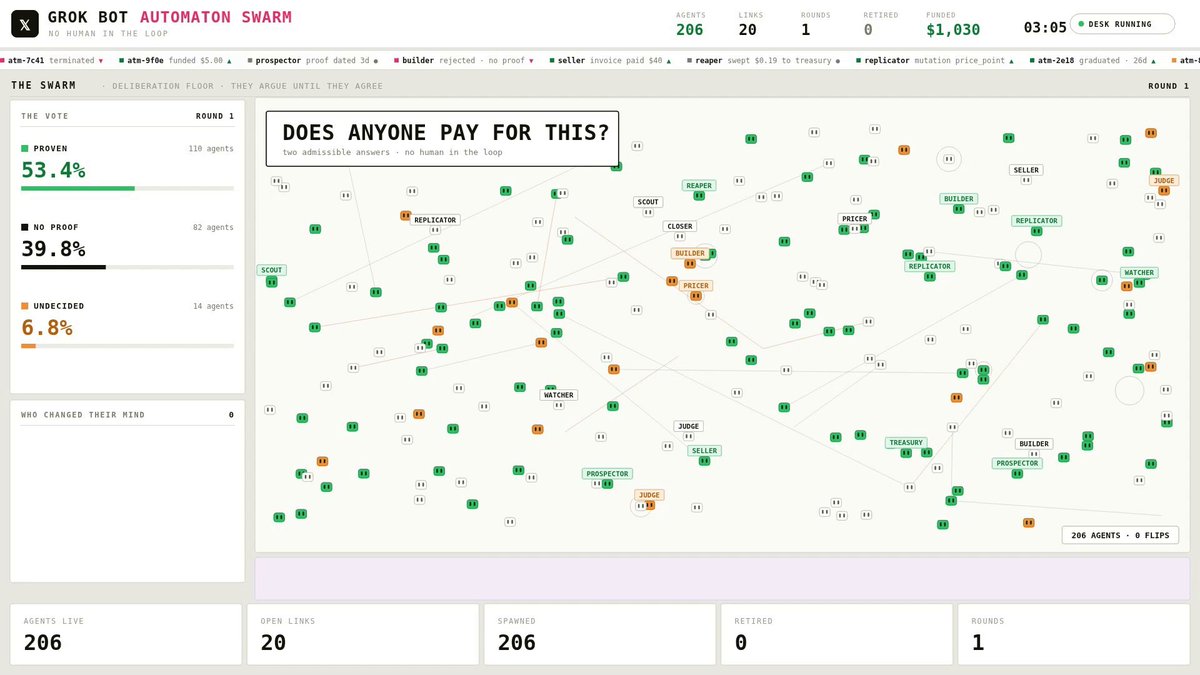Click ticker entry atm-7c41 terminated
Screen dimensions: 1200x675
51,60
